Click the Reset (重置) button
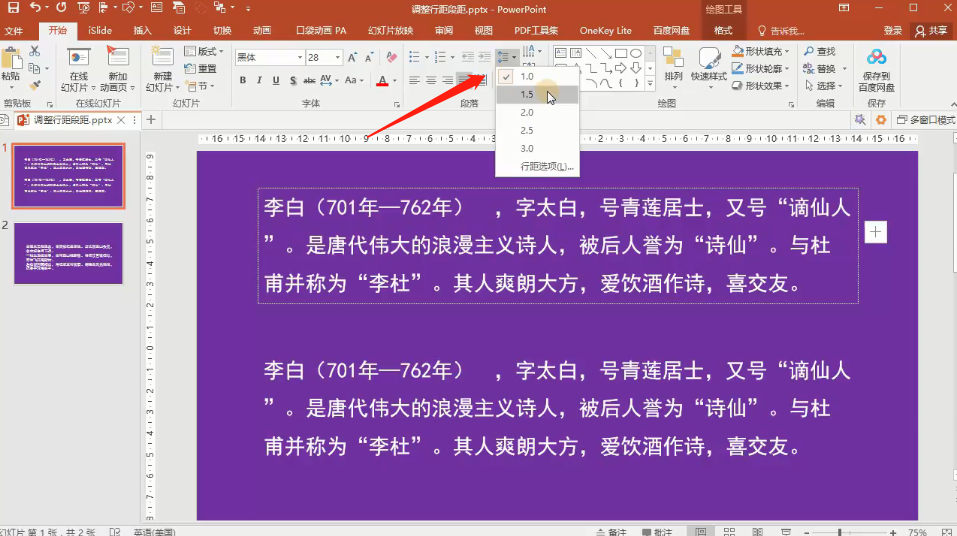 [201, 68]
